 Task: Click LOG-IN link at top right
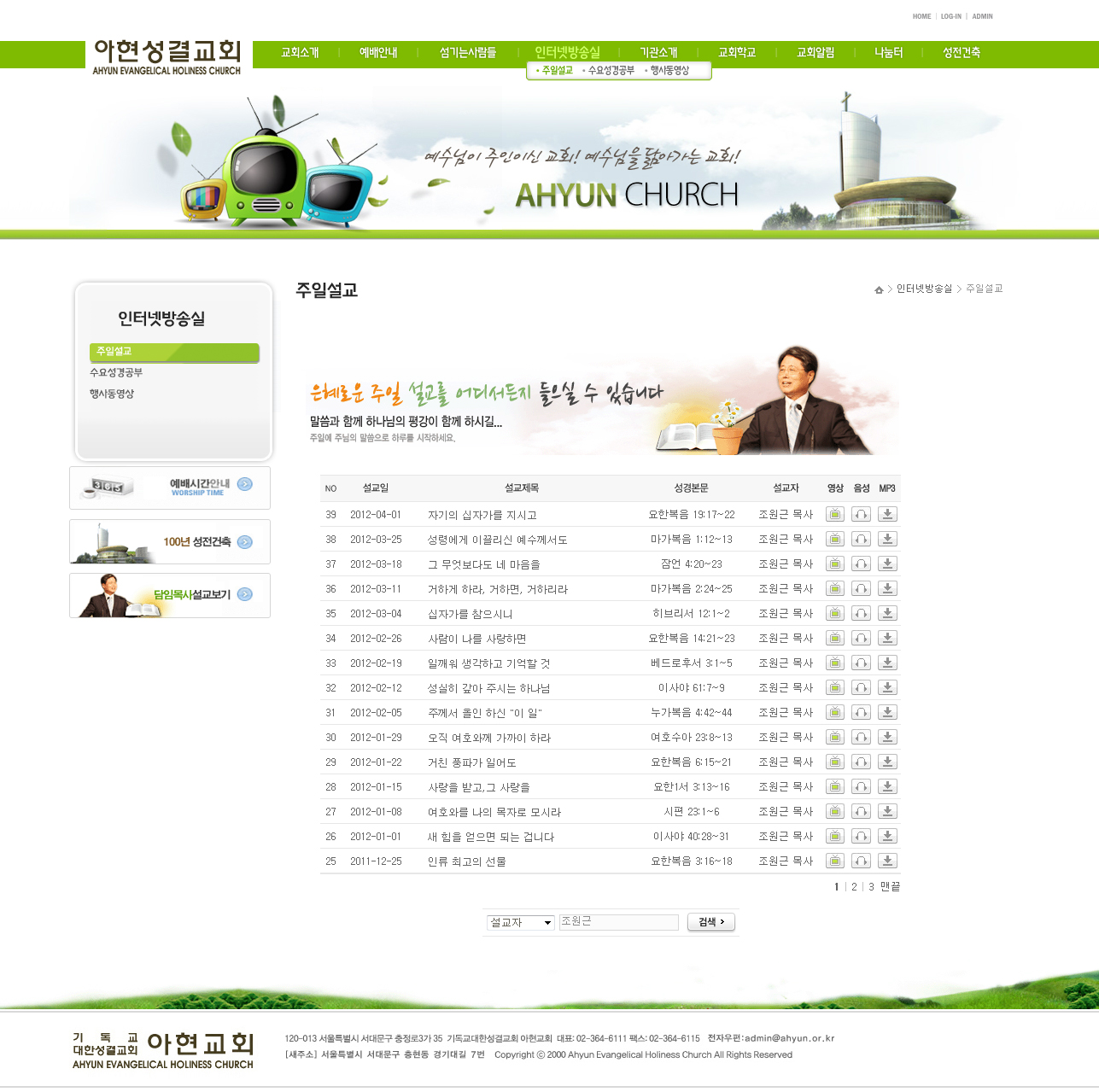click(x=950, y=16)
